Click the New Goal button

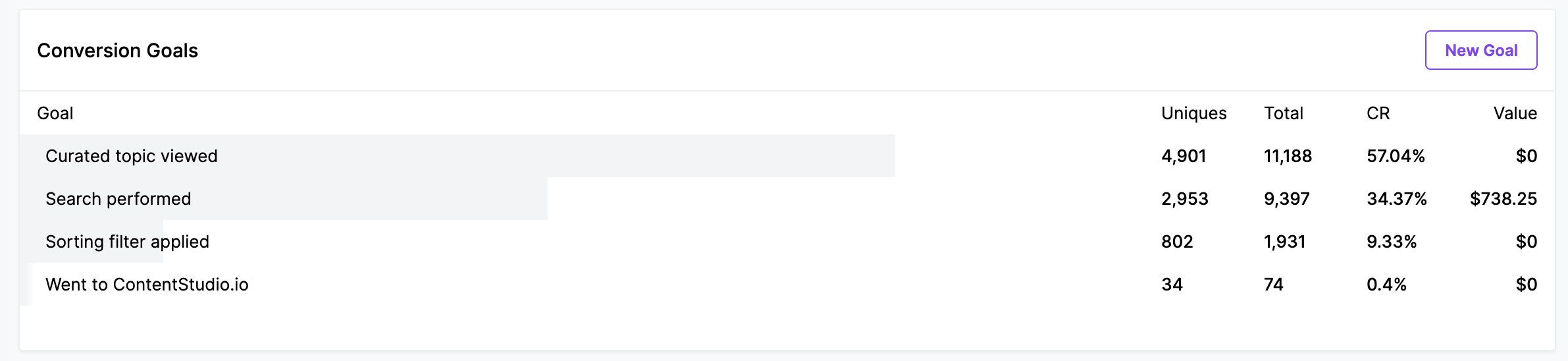click(x=1480, y=50)
